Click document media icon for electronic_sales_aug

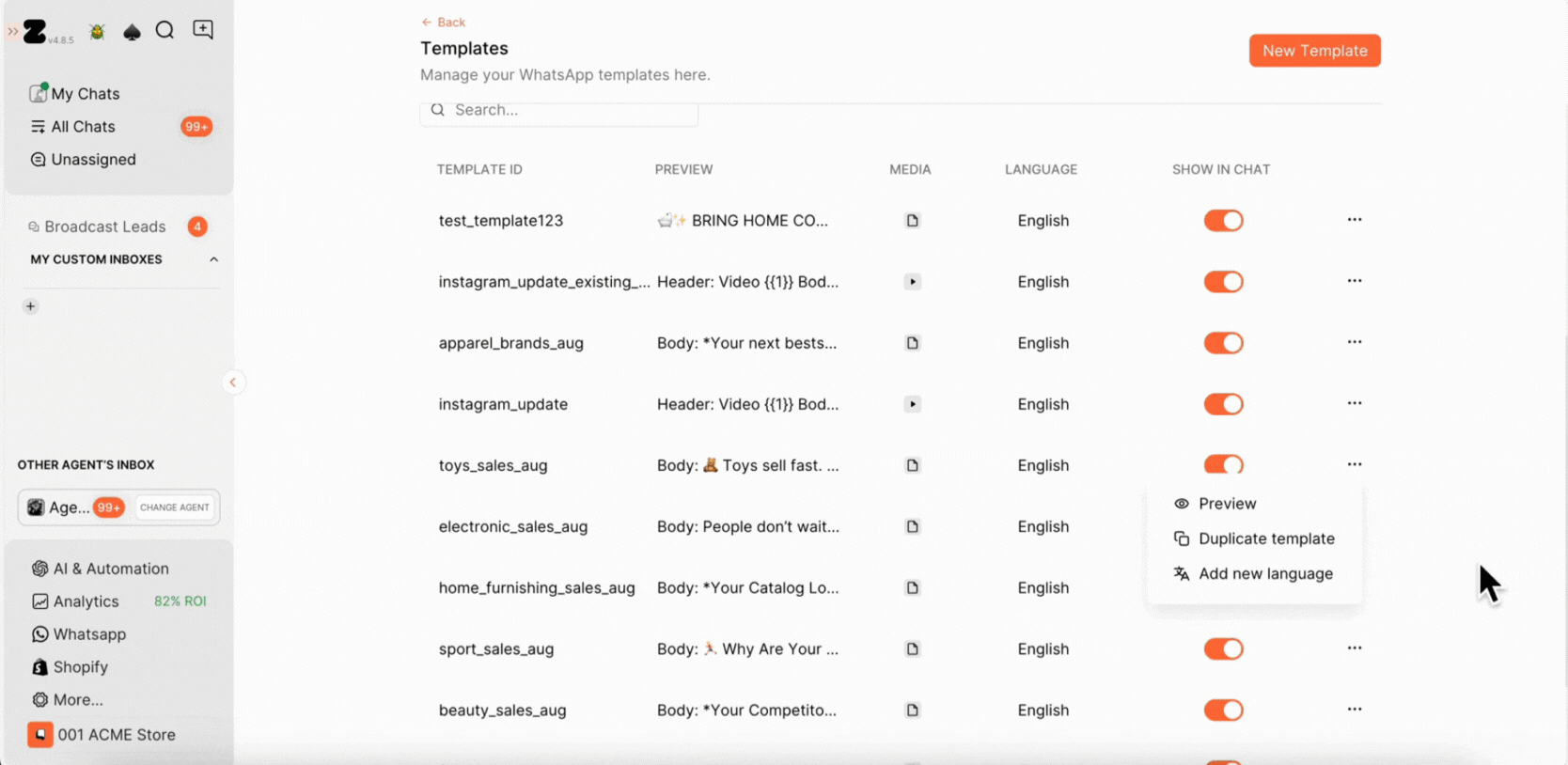tap(912, 526)
